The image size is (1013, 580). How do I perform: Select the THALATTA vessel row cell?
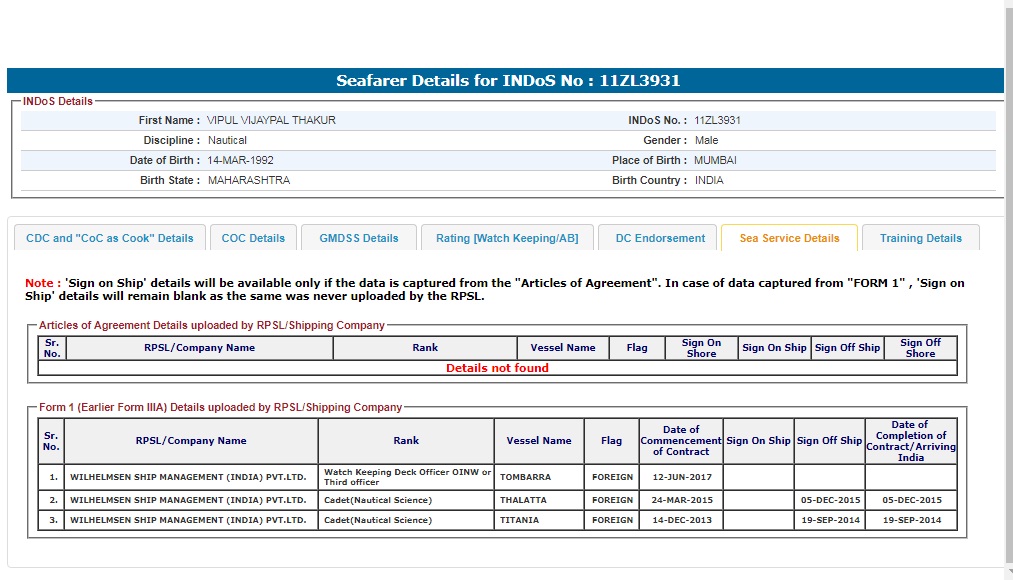pyautogui.click(x=527, y=500)
